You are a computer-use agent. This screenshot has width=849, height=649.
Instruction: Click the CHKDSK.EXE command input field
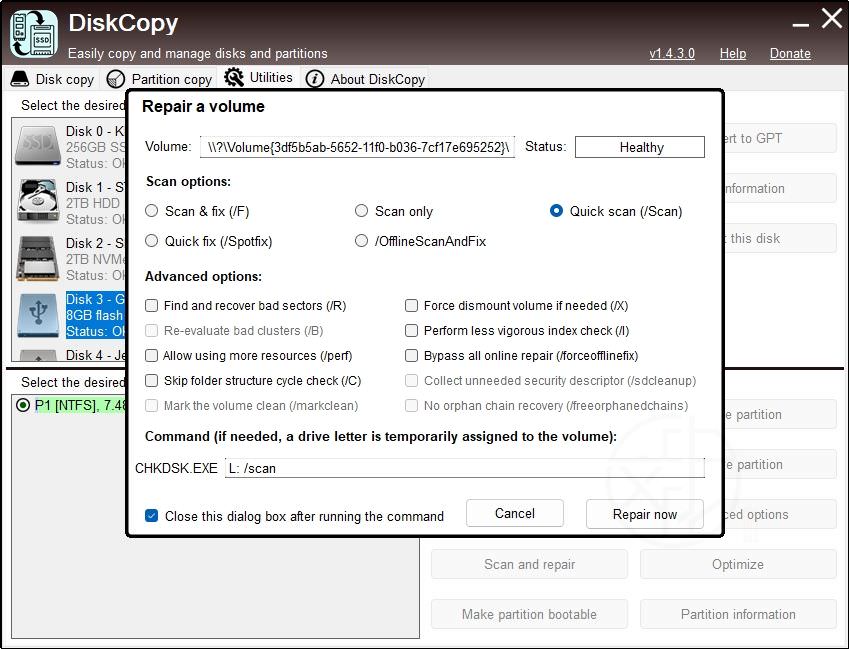464,468
